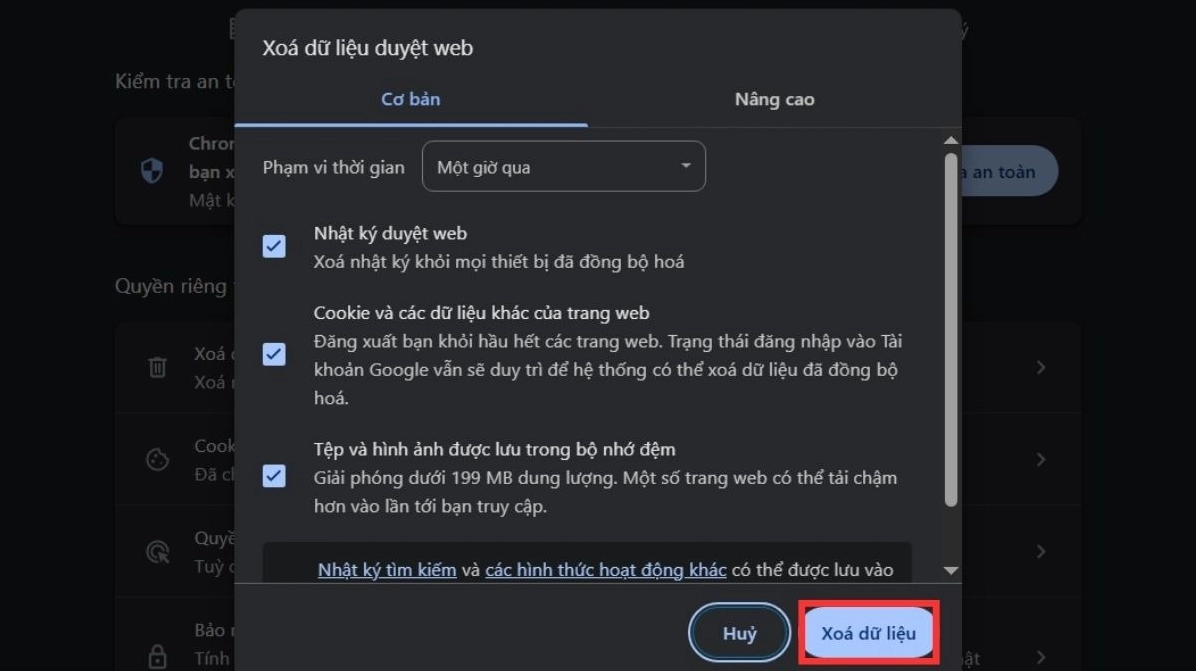The height and width of the screenshot is (671, 1196).
Task: Uncheck Nhật ký duyệt web
Action: 273,245
